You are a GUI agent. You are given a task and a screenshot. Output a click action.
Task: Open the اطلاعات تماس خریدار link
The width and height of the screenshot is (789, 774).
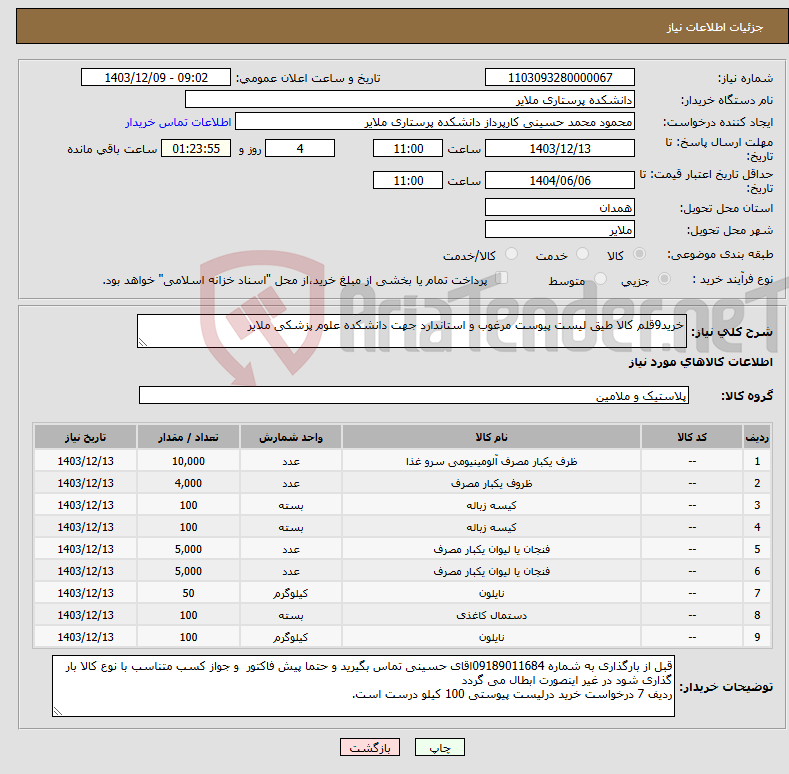[178, 122]
